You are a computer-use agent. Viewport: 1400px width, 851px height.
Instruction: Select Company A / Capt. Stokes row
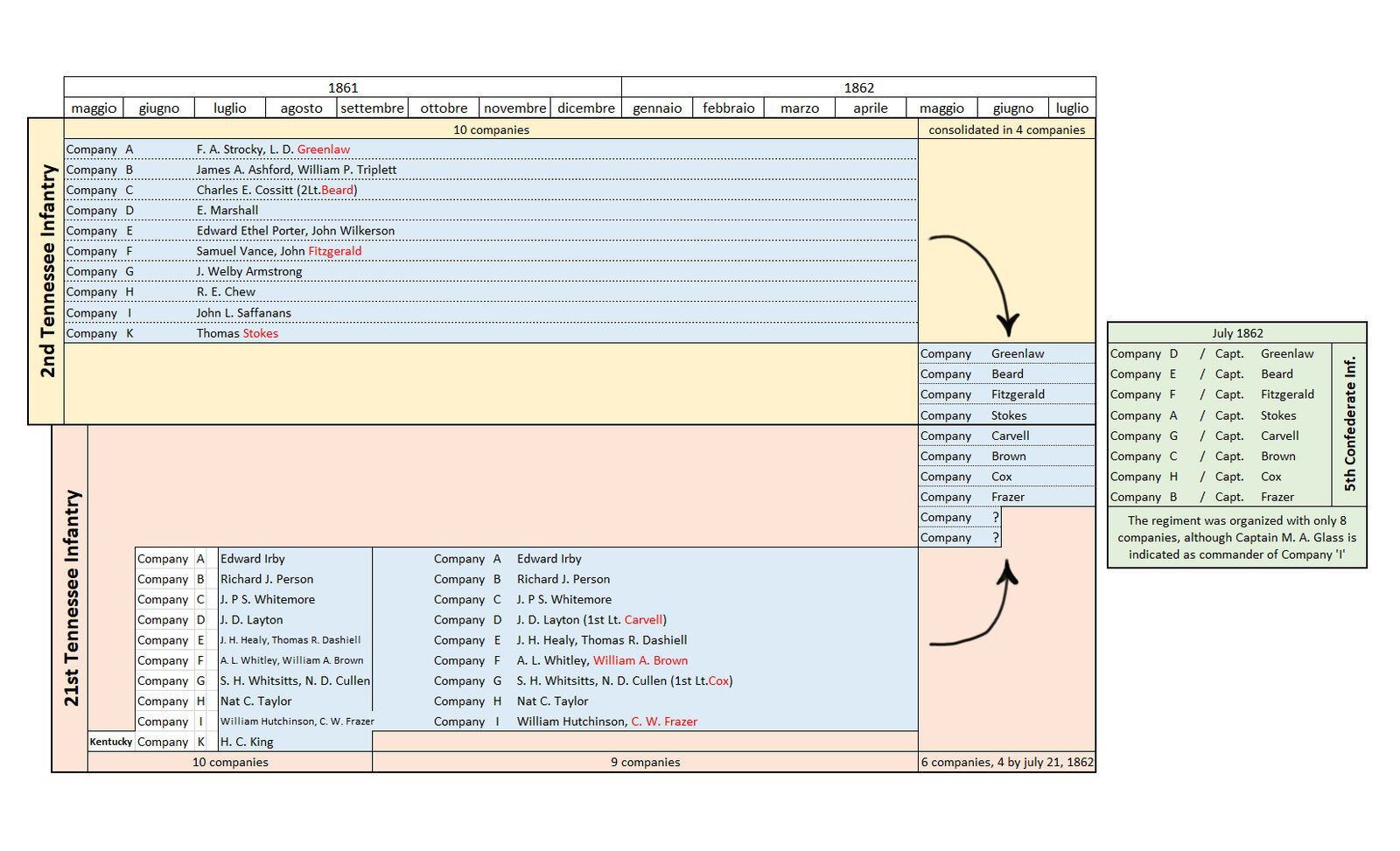[1220, 415]
